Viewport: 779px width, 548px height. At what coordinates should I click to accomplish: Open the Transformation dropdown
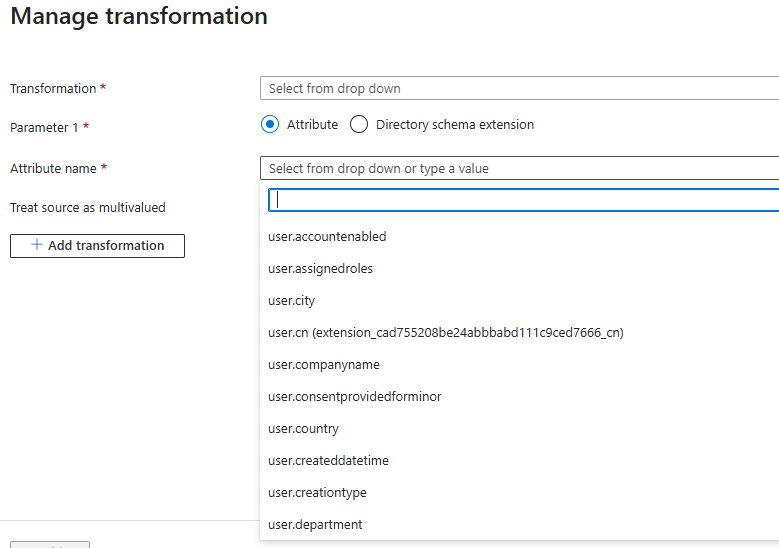(x=518, y=88)
